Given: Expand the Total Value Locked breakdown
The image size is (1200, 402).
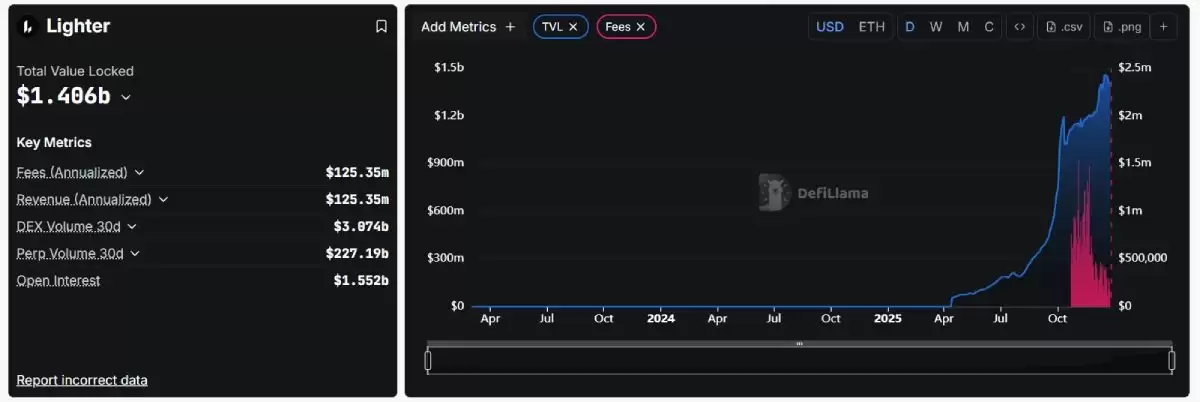Looking at the screenshot, I should [126, 97].
